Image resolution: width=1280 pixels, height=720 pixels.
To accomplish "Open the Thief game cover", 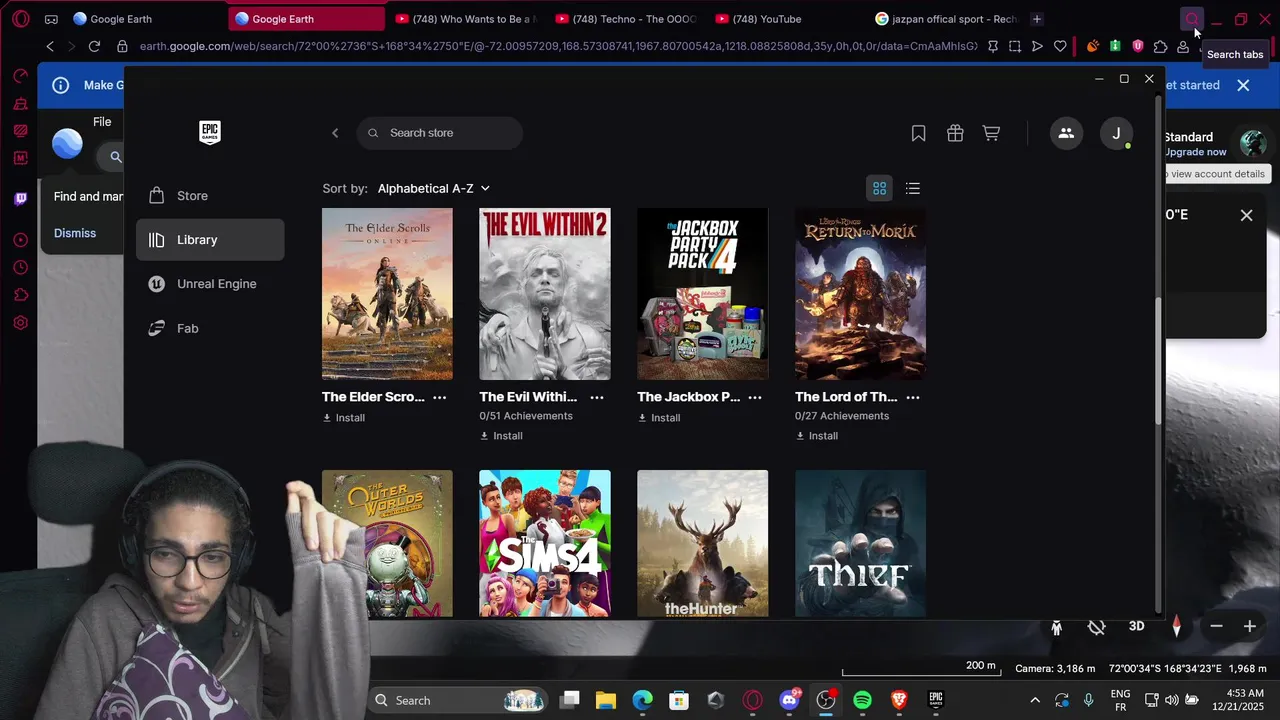I will (x=860, y=543).
